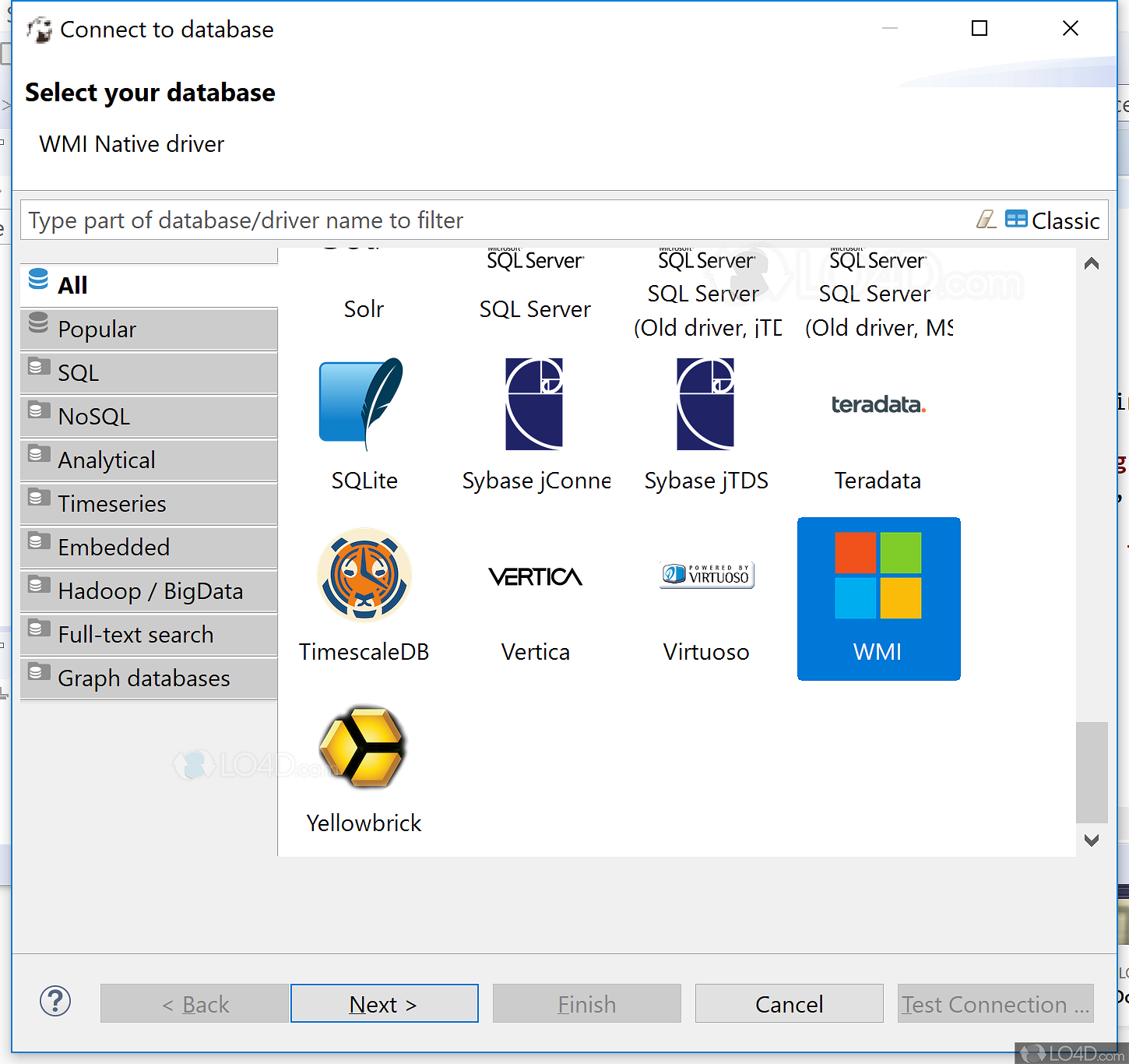Viewport: 1129px width, 1064px height.
Task: Select the SQLite database icon
Action: [x=363, y=404]
